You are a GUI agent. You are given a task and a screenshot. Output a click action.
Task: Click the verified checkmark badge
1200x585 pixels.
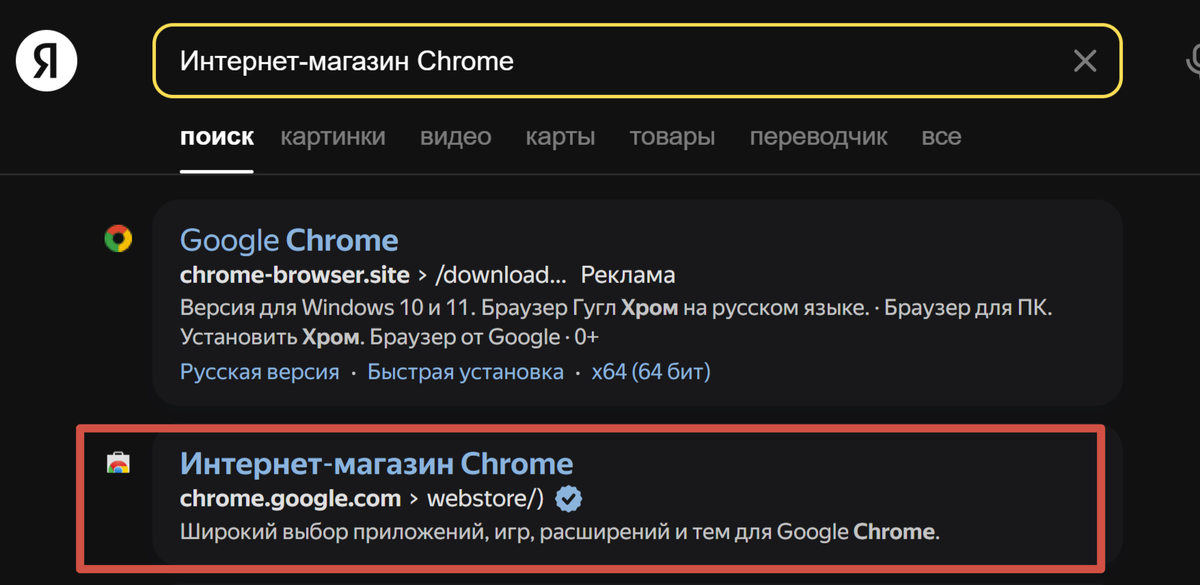570,498
